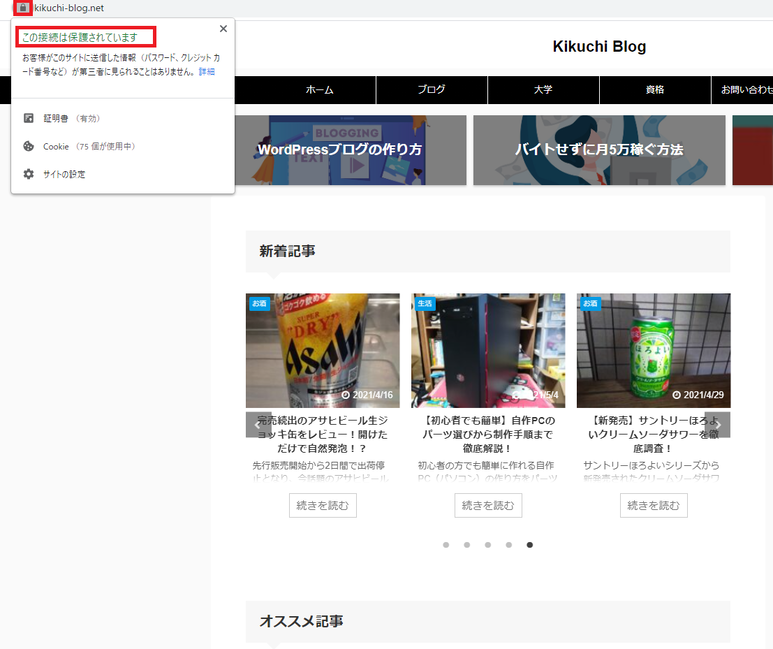Click the Cookie icon
Viewport: 773px width, 649px height.
coord(29,146)
